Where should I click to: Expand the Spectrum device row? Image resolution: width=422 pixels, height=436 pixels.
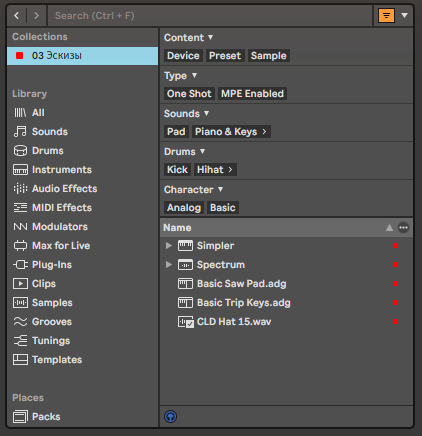[169, 265]
